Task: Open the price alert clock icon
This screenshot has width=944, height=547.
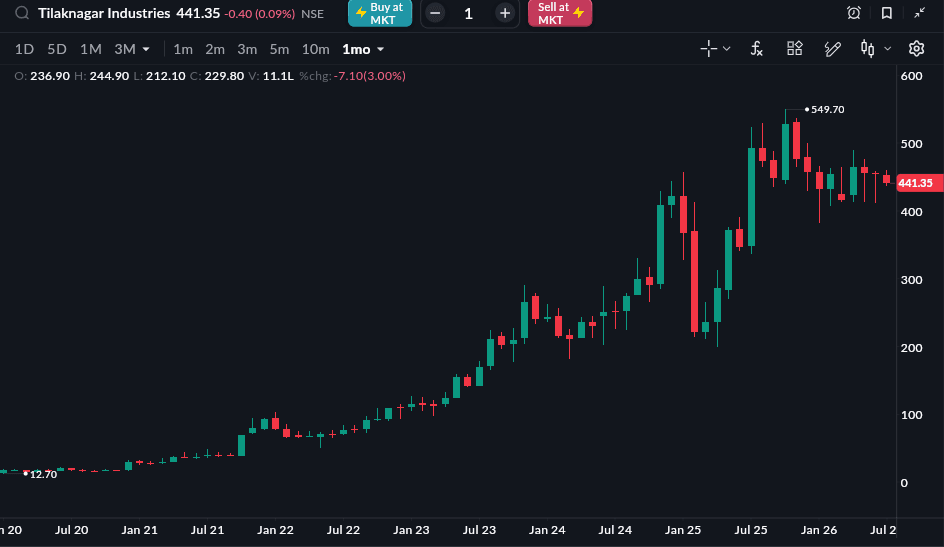Action: tap(854, 13)
